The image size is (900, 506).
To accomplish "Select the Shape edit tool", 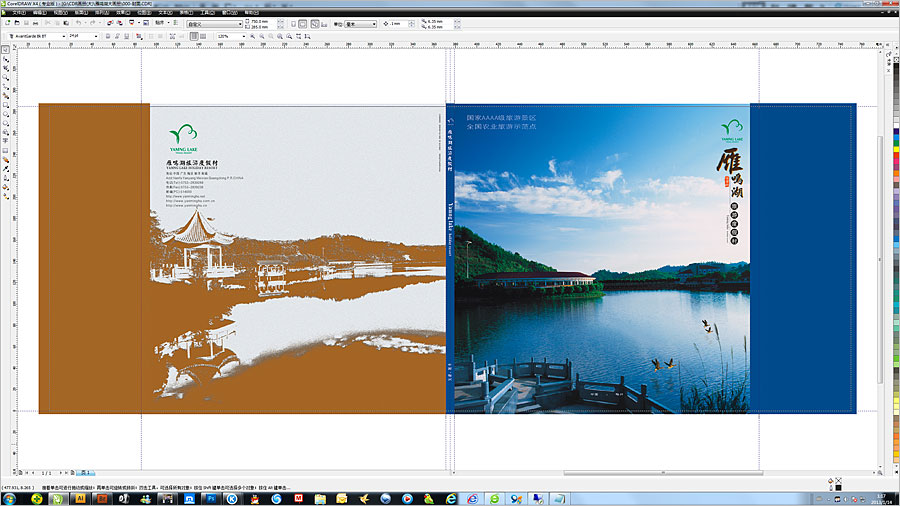I will [x=5, y=61].
